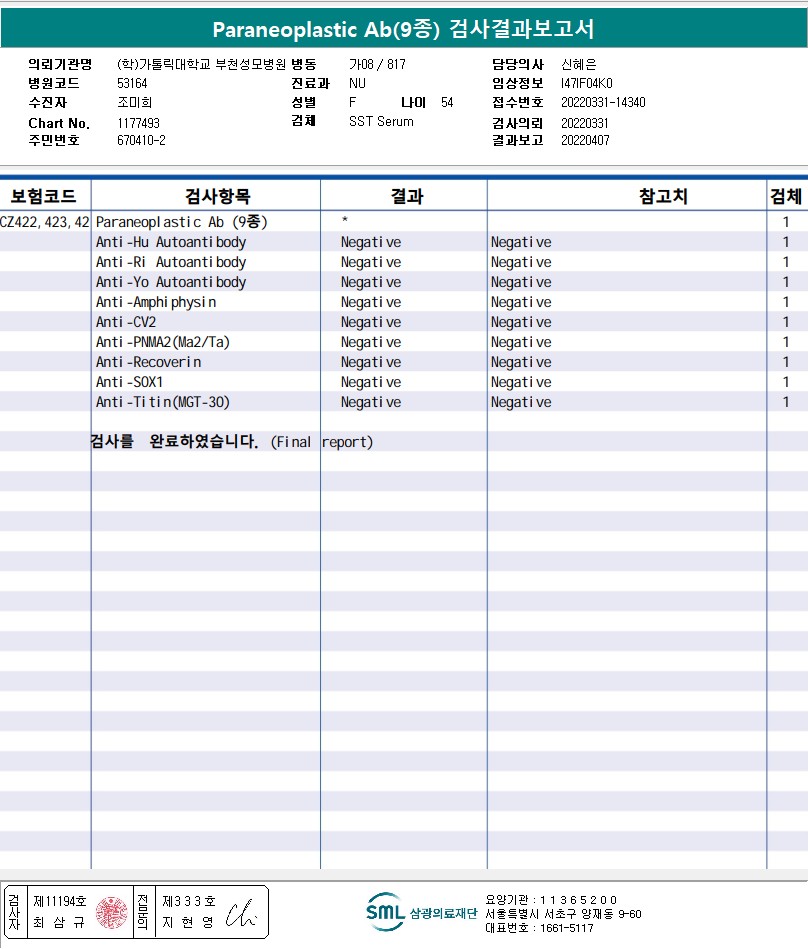Click the SML 삼광의료재단 logo
808x949 pixels.
(421, 912)
